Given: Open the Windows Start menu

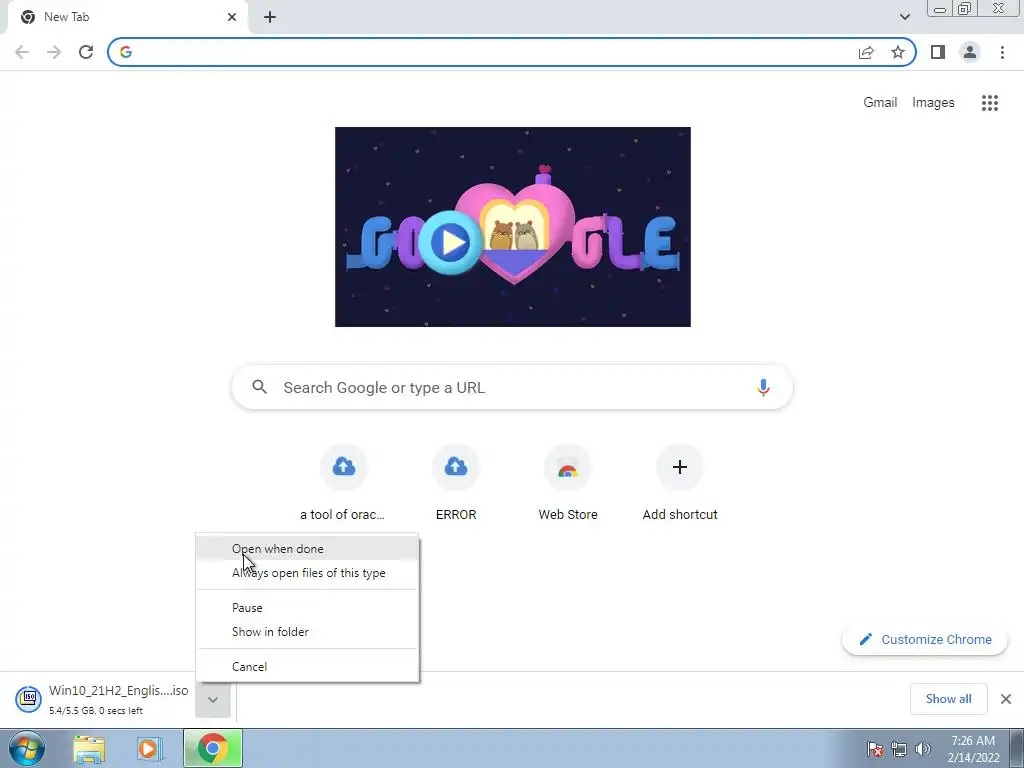Looking at the screenshot, I should pyautogui.click(x=27, y=749).
